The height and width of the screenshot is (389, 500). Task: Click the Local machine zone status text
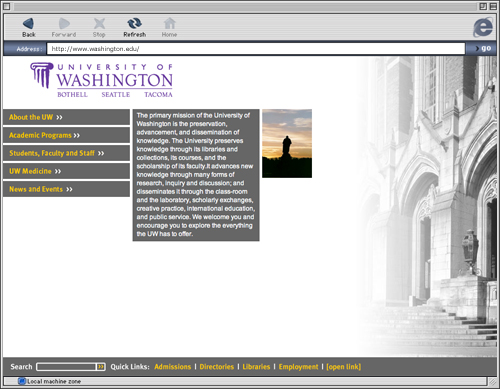click(54, 381)
